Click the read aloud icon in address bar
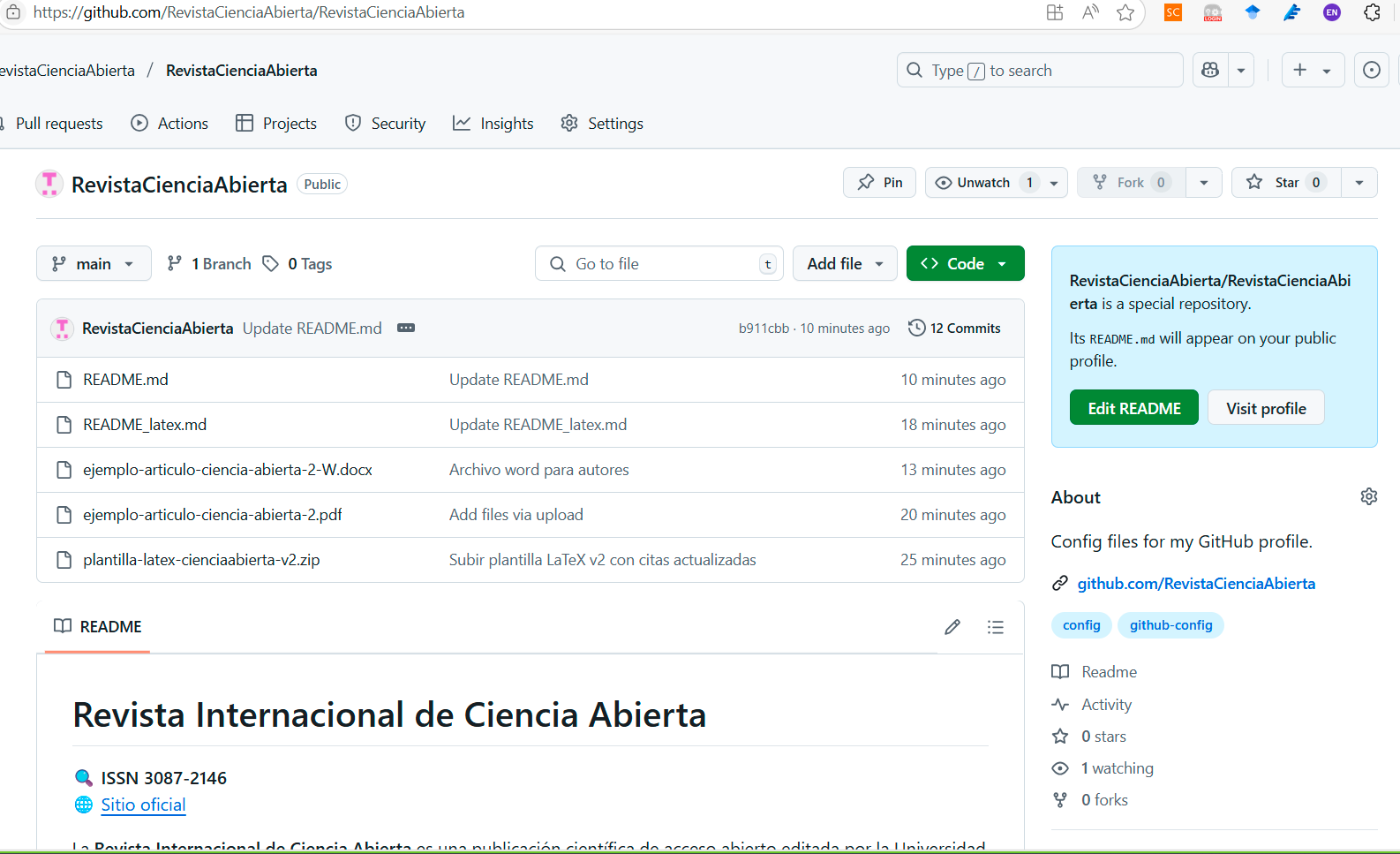The width and height of the screenshot is (1400, 854). 1091,12
